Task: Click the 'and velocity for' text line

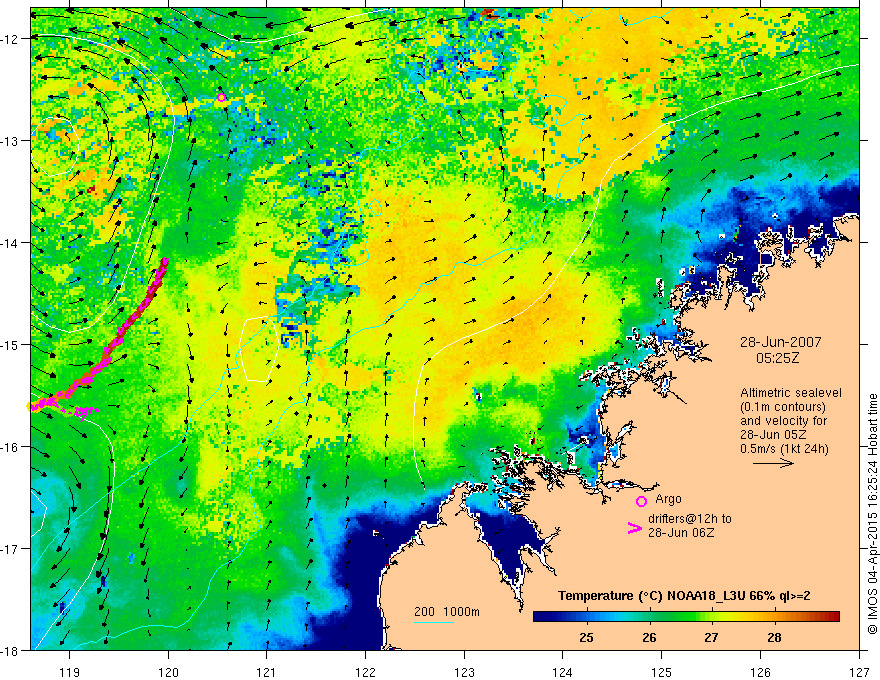Action: pyautogui.click(x=783, y=421)
